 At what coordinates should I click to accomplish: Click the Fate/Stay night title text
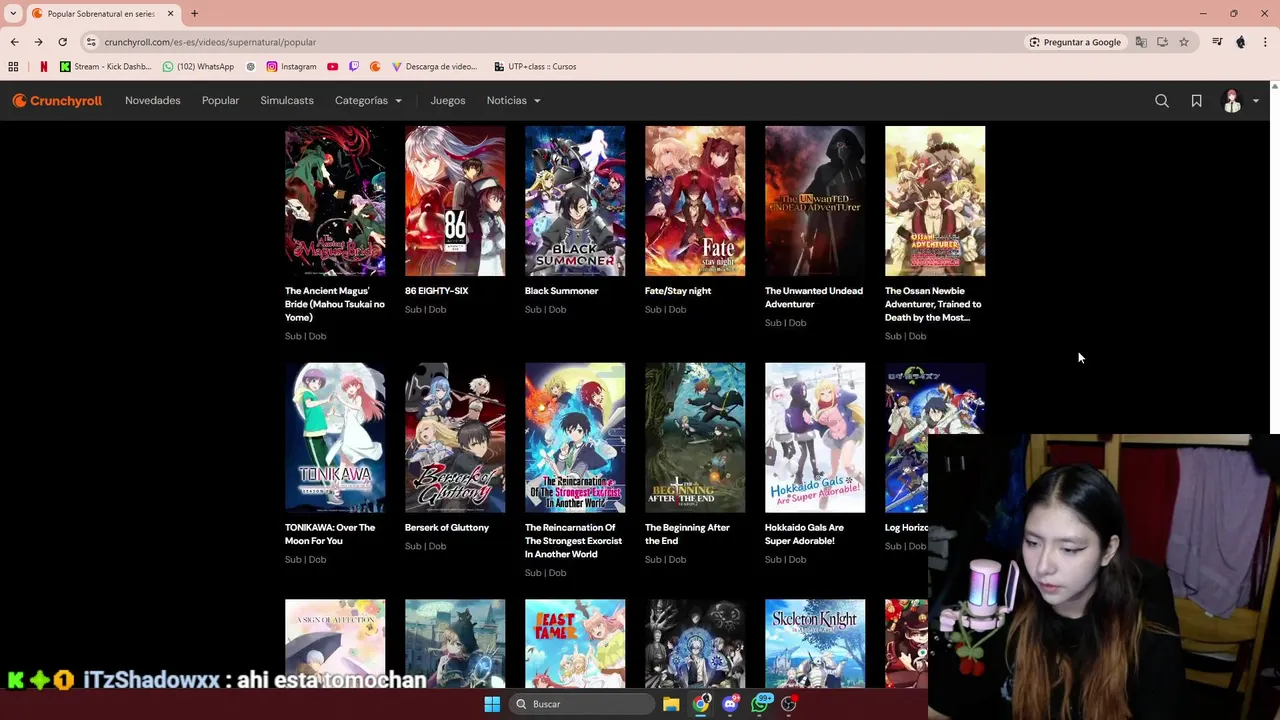pyautogui.click(x=678, y=291)
